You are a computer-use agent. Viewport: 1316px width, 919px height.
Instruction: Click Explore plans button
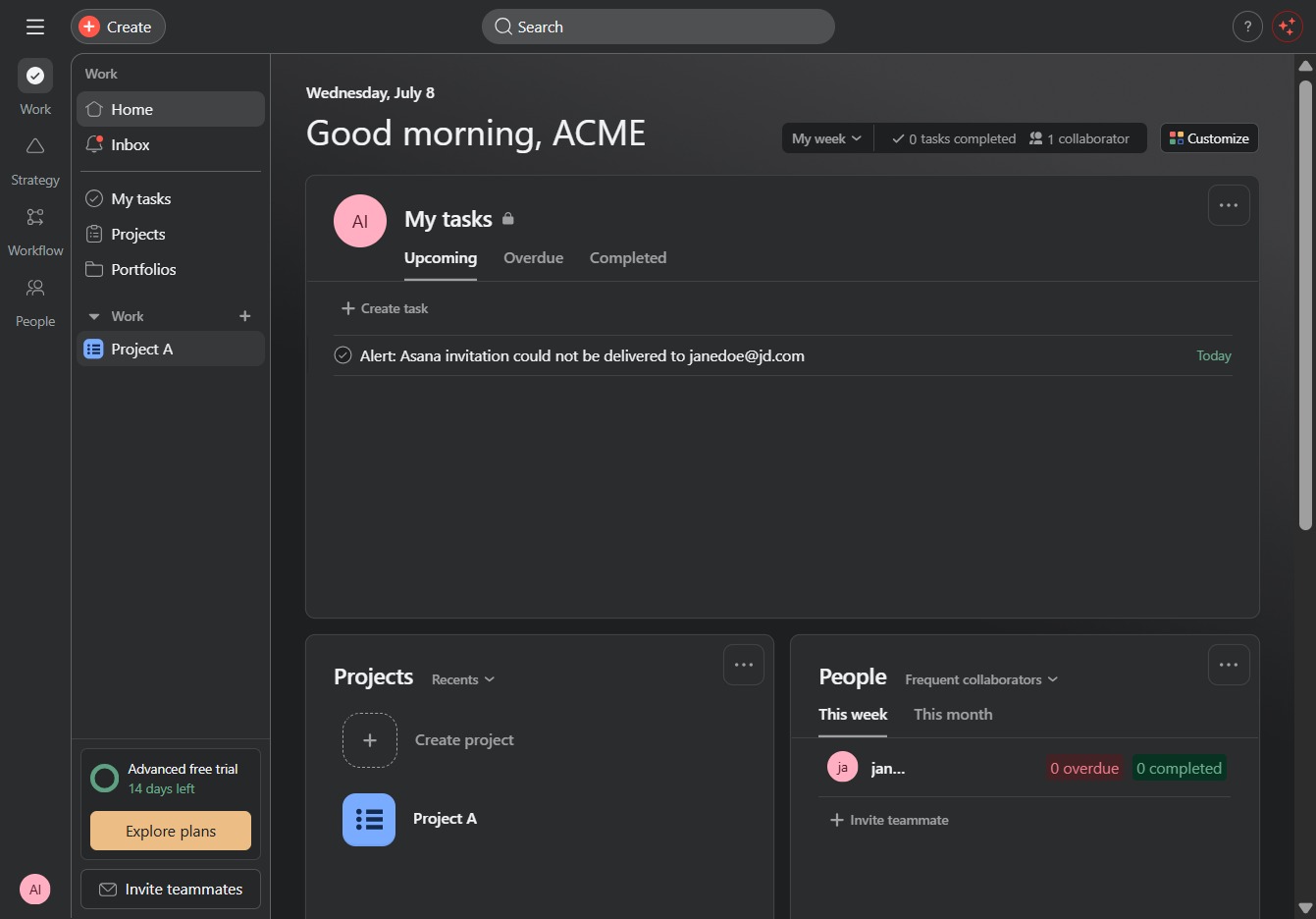[171, 831]
